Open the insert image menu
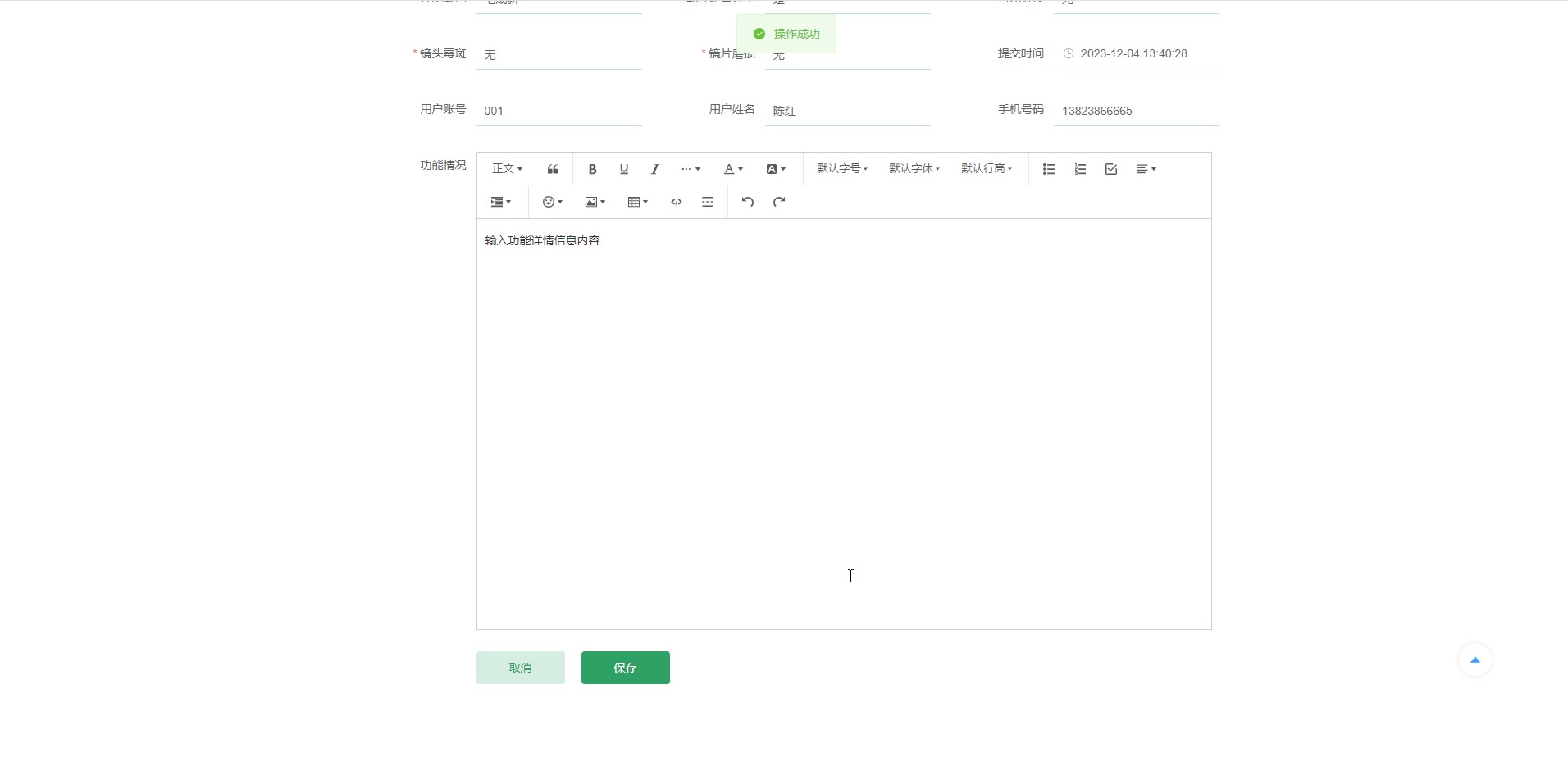The height and width of the screenshot is (758, 1568). click(595, 202)
